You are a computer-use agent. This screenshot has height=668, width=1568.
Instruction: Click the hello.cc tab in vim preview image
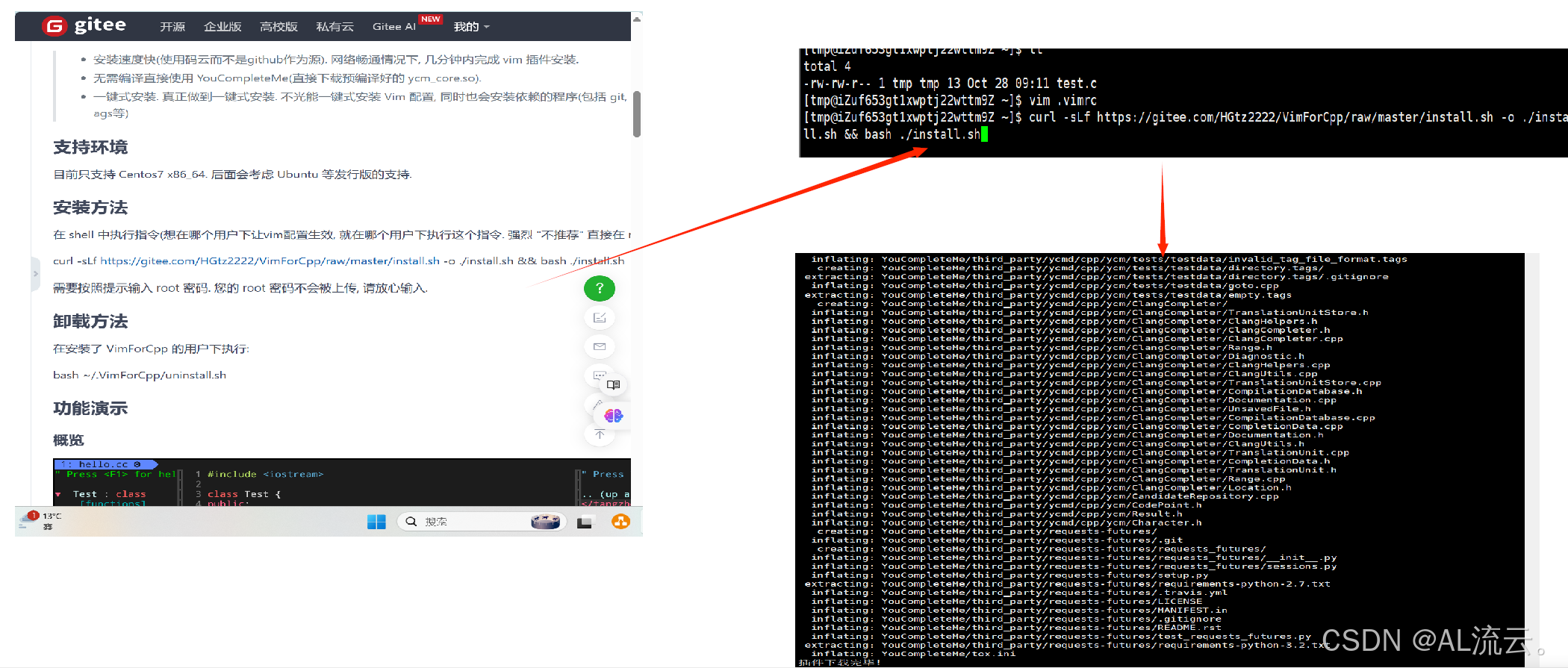pos(105,464)
